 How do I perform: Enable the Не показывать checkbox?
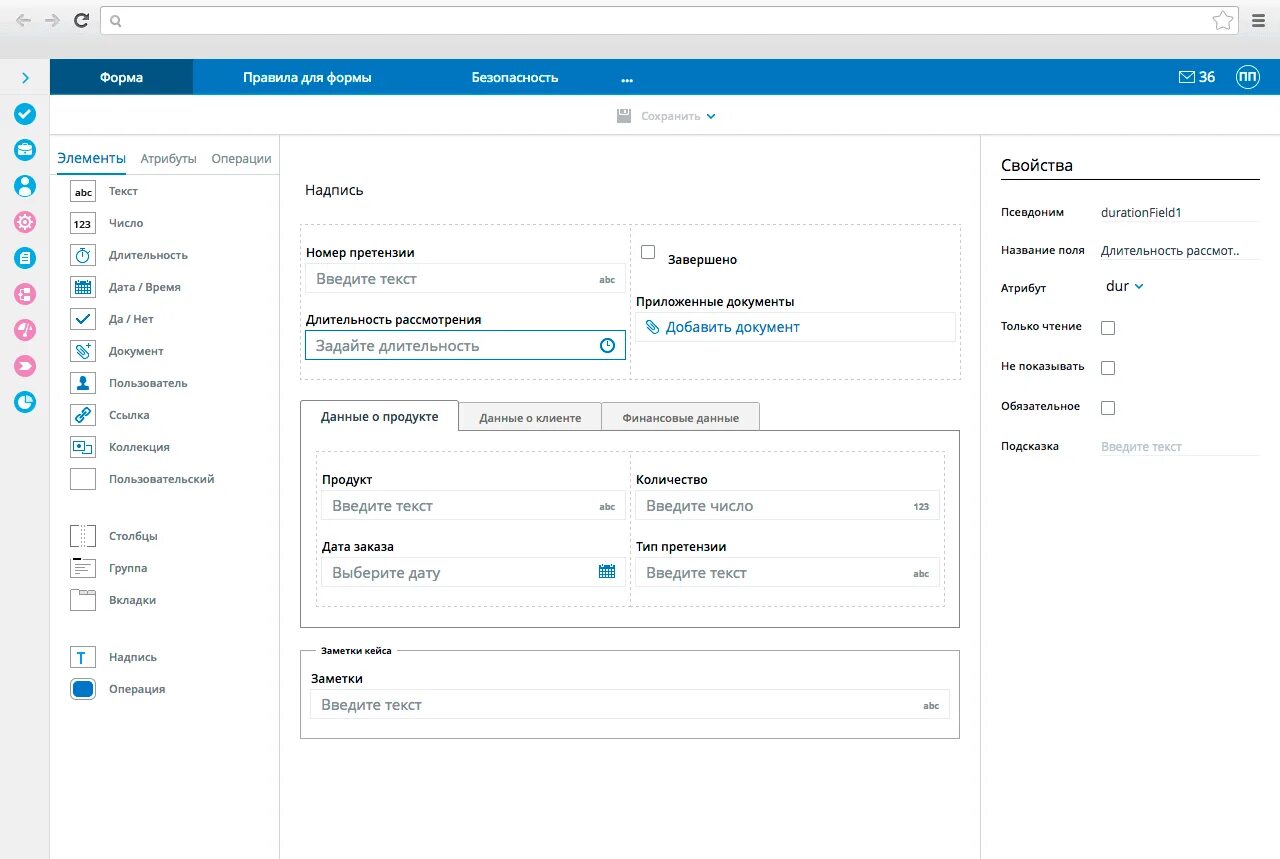[1108, 368]
